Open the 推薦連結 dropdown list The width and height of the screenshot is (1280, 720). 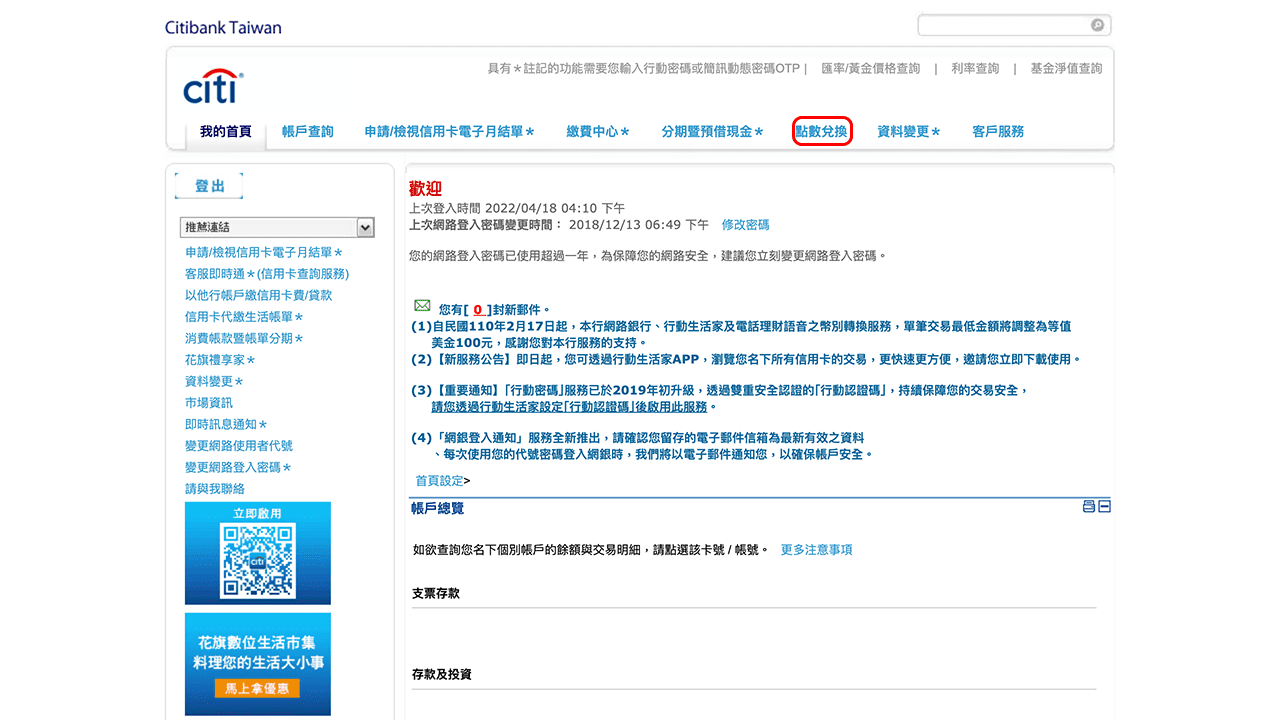[x=276, y=227]
